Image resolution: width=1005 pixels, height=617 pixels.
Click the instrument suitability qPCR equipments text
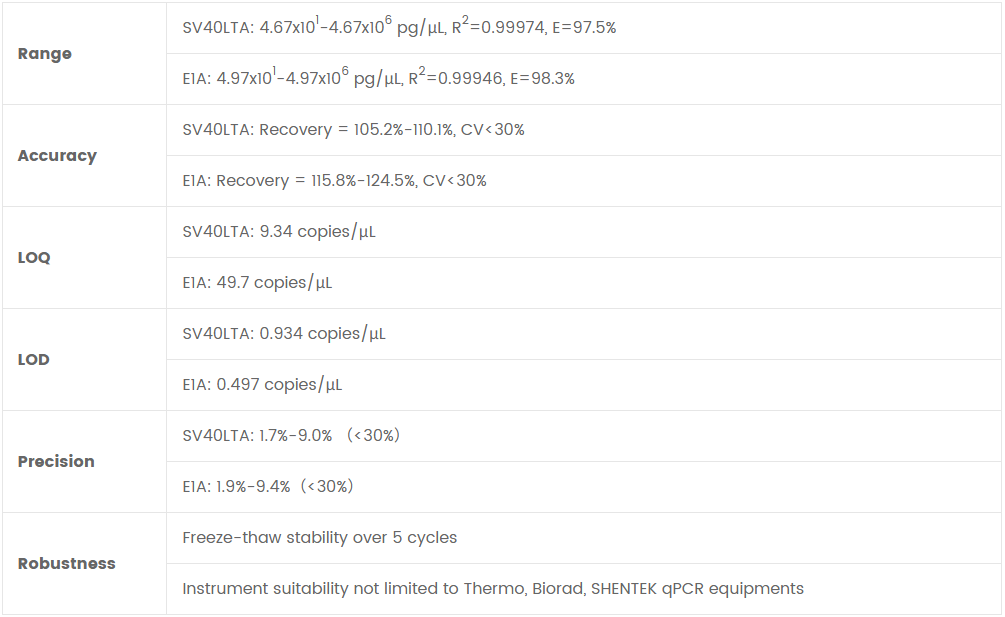(492, 589)
